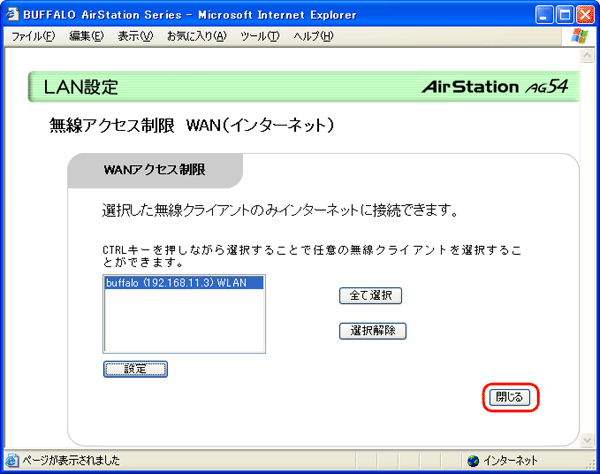Screen dimensions: 600x474
Task: Click the インターネット zone globe icon
Action: point(472,461)
